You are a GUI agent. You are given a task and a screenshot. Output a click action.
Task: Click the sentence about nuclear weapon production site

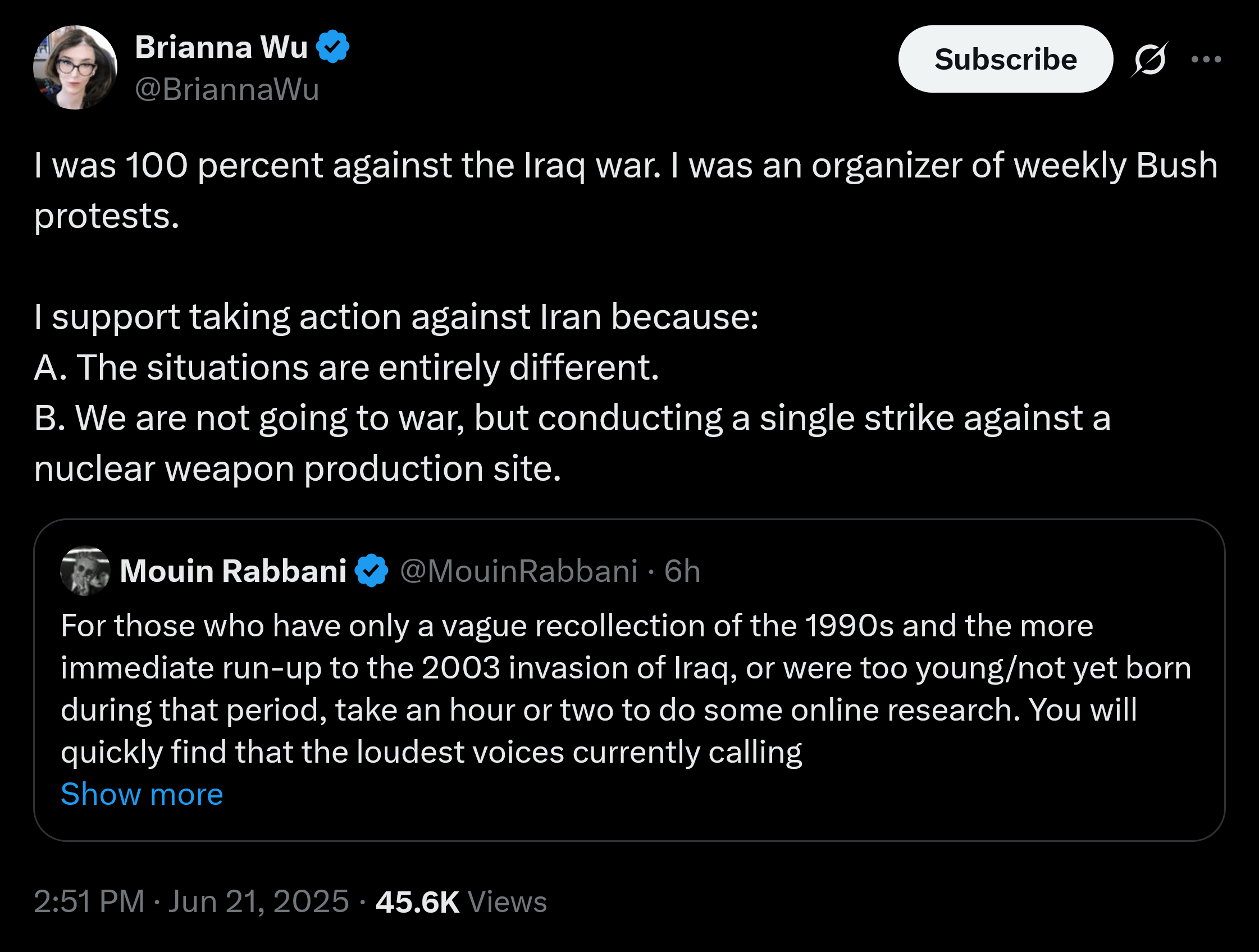point(572,443)
